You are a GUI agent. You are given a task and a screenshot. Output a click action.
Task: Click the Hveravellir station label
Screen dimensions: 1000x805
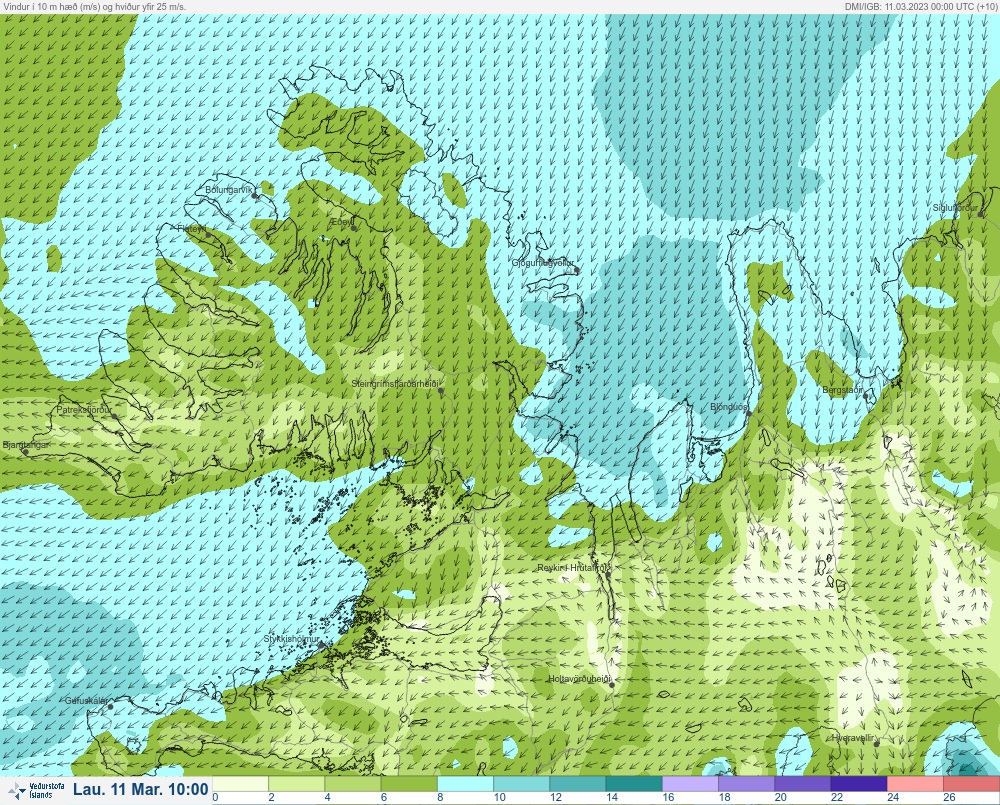(x=852, y=737)
